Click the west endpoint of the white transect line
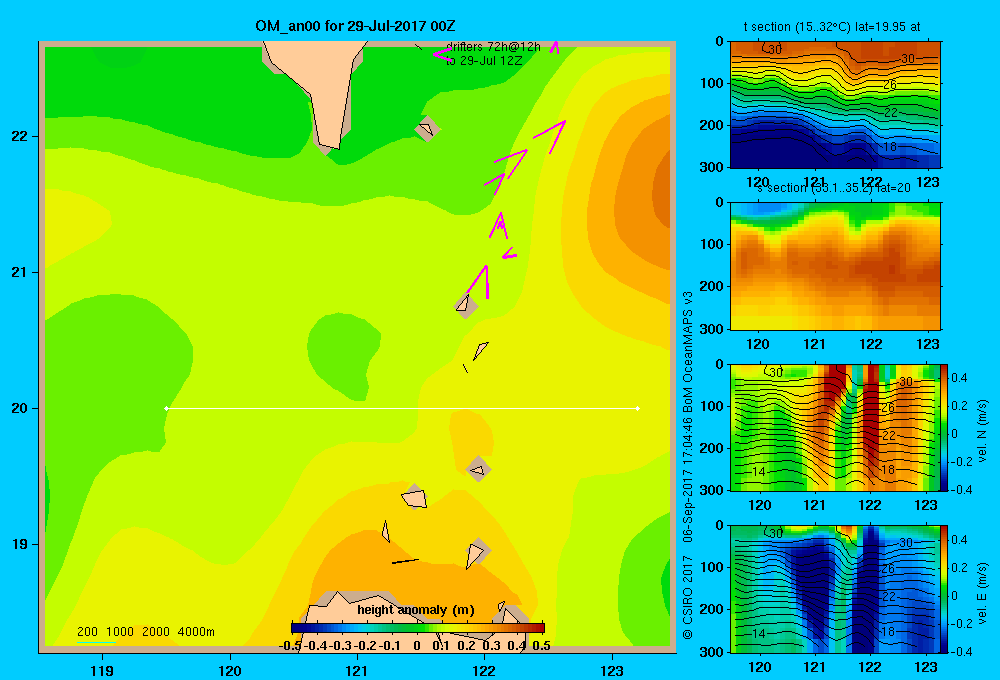Viewport: 1000px width, 680px height. pos(166,408)
